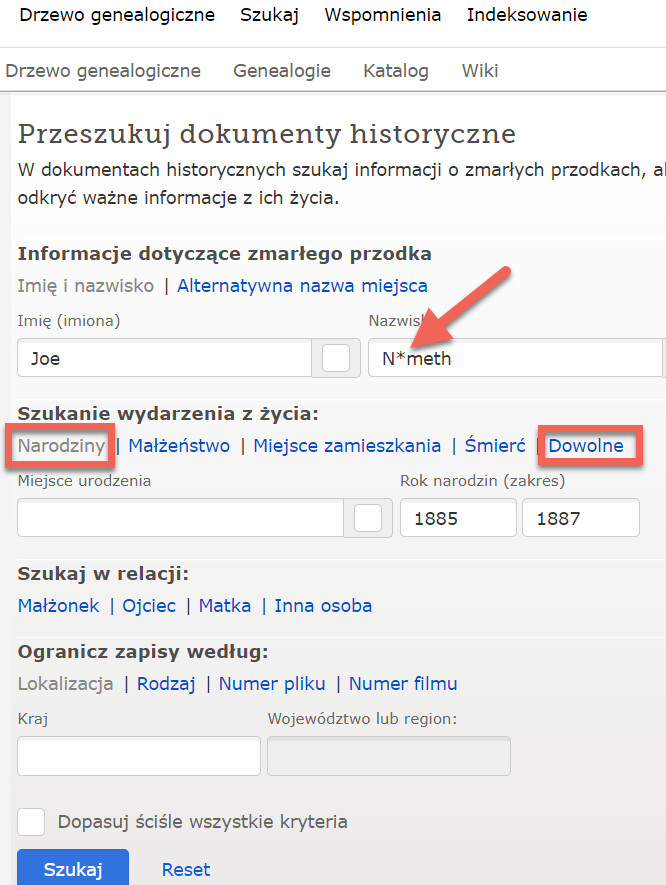
Task: Open the Szukaj top menu
Action: [269, 15]
